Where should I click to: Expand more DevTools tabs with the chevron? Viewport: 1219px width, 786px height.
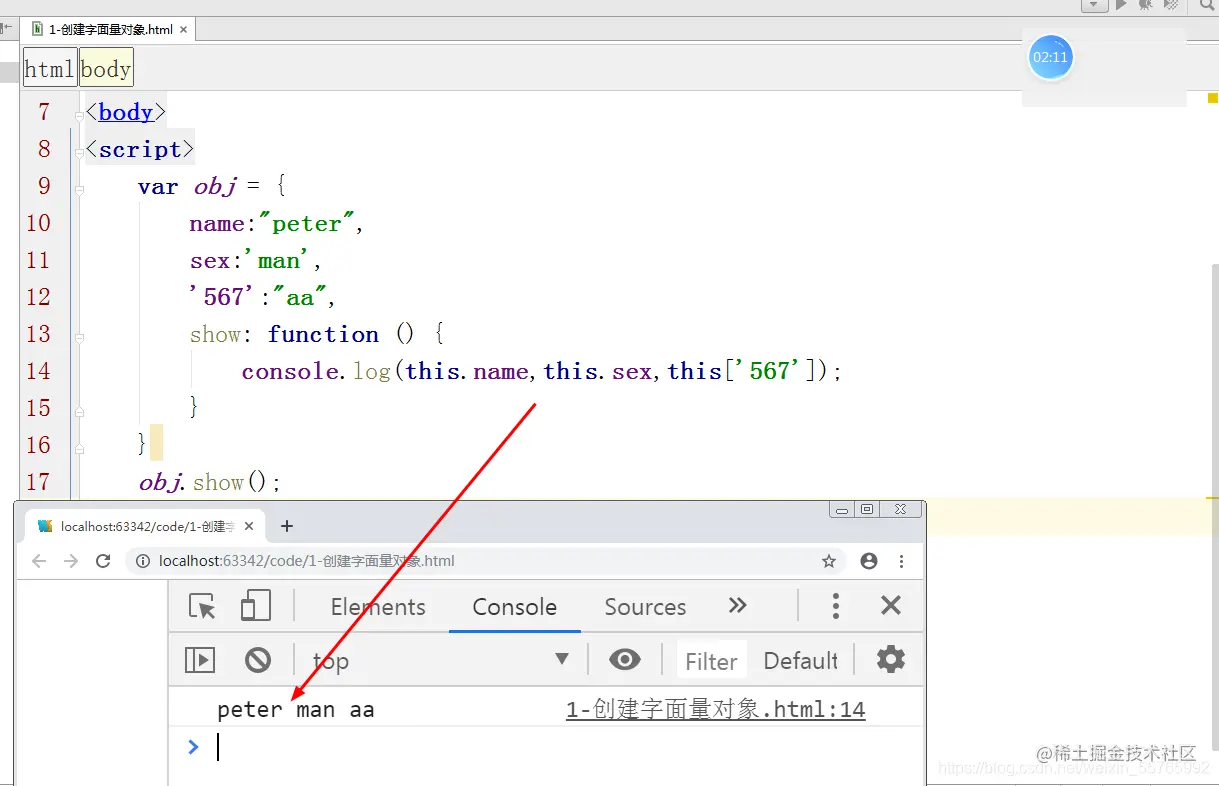pos(738,605)
